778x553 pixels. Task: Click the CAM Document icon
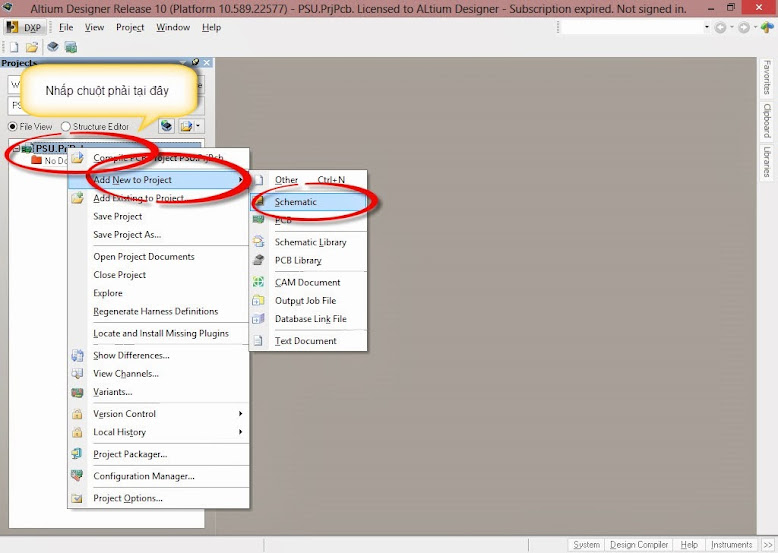tap(259, 282)
